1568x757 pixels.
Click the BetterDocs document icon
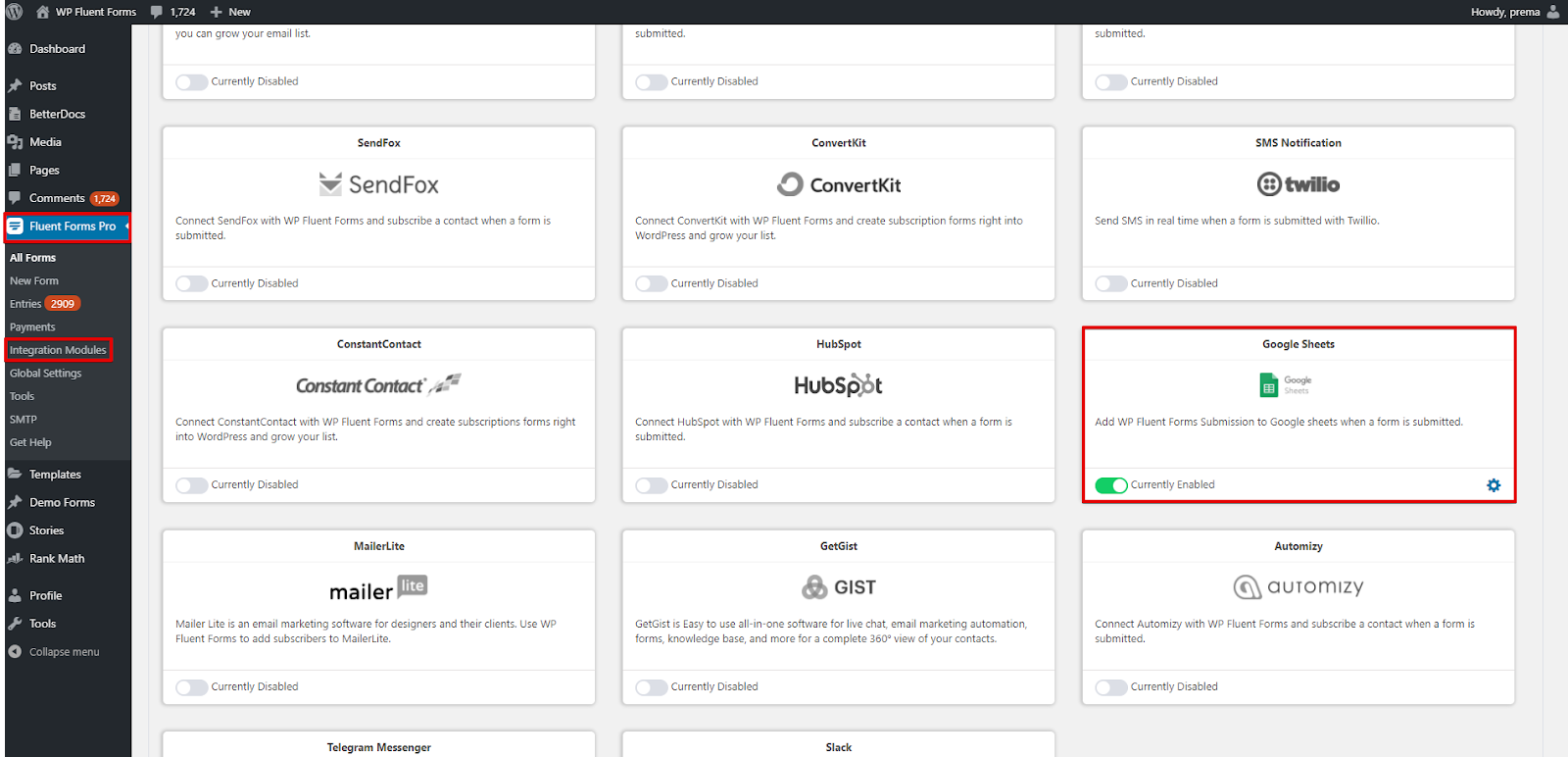15,114
